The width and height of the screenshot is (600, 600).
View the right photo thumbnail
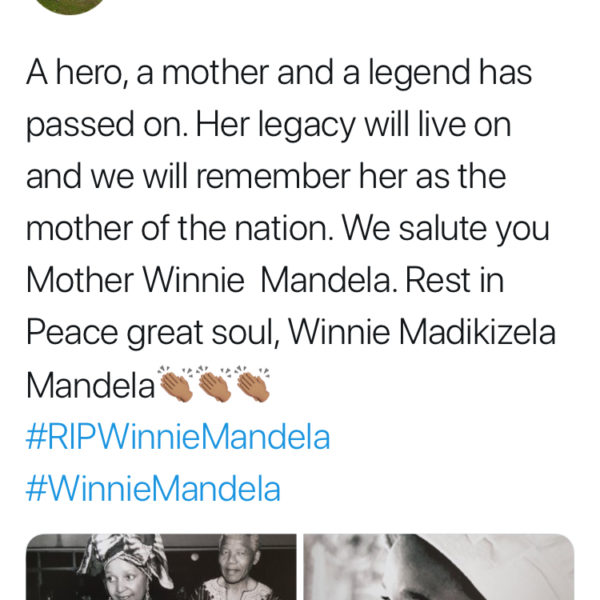tap(439, 567)
